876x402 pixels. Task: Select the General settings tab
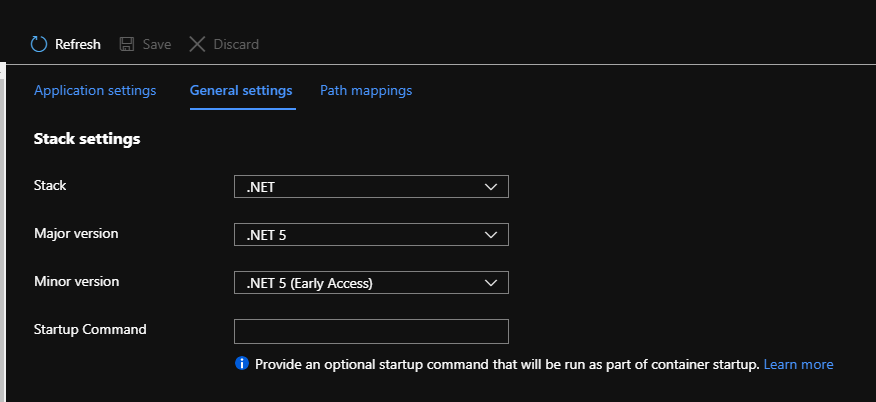[241, 91]
